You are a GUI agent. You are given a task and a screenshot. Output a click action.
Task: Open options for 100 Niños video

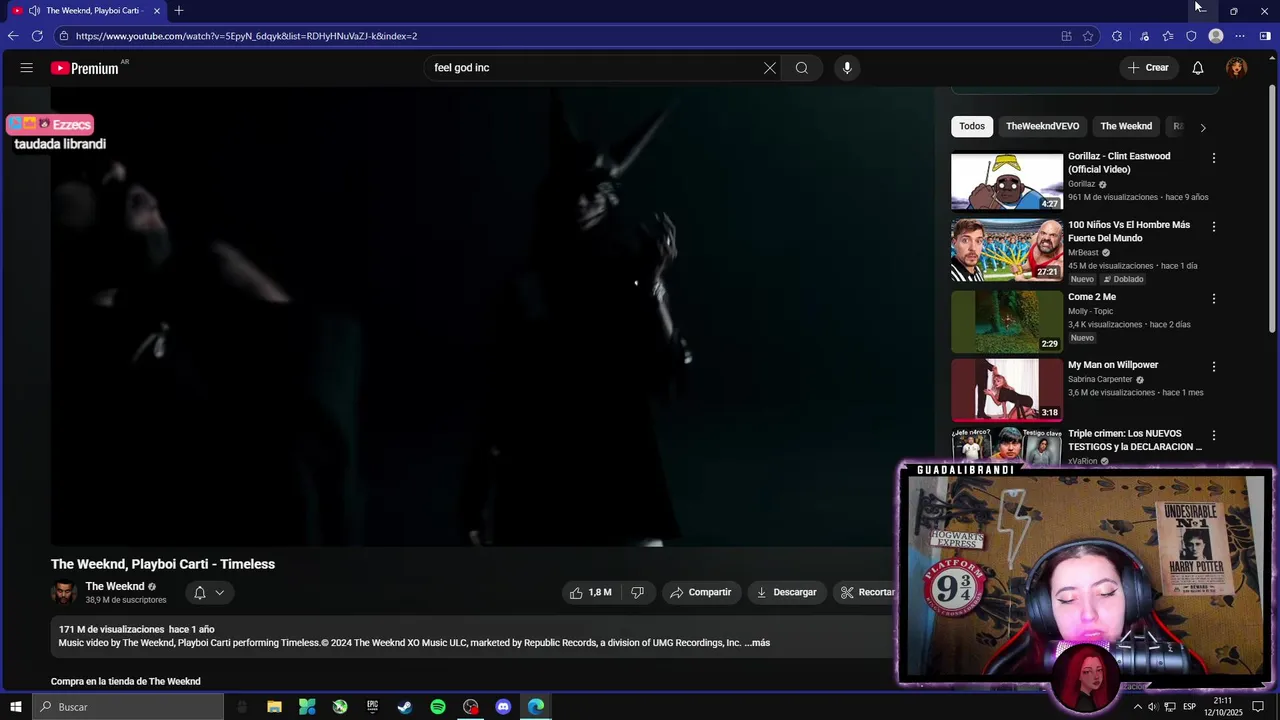click(x=1214, y=227)
